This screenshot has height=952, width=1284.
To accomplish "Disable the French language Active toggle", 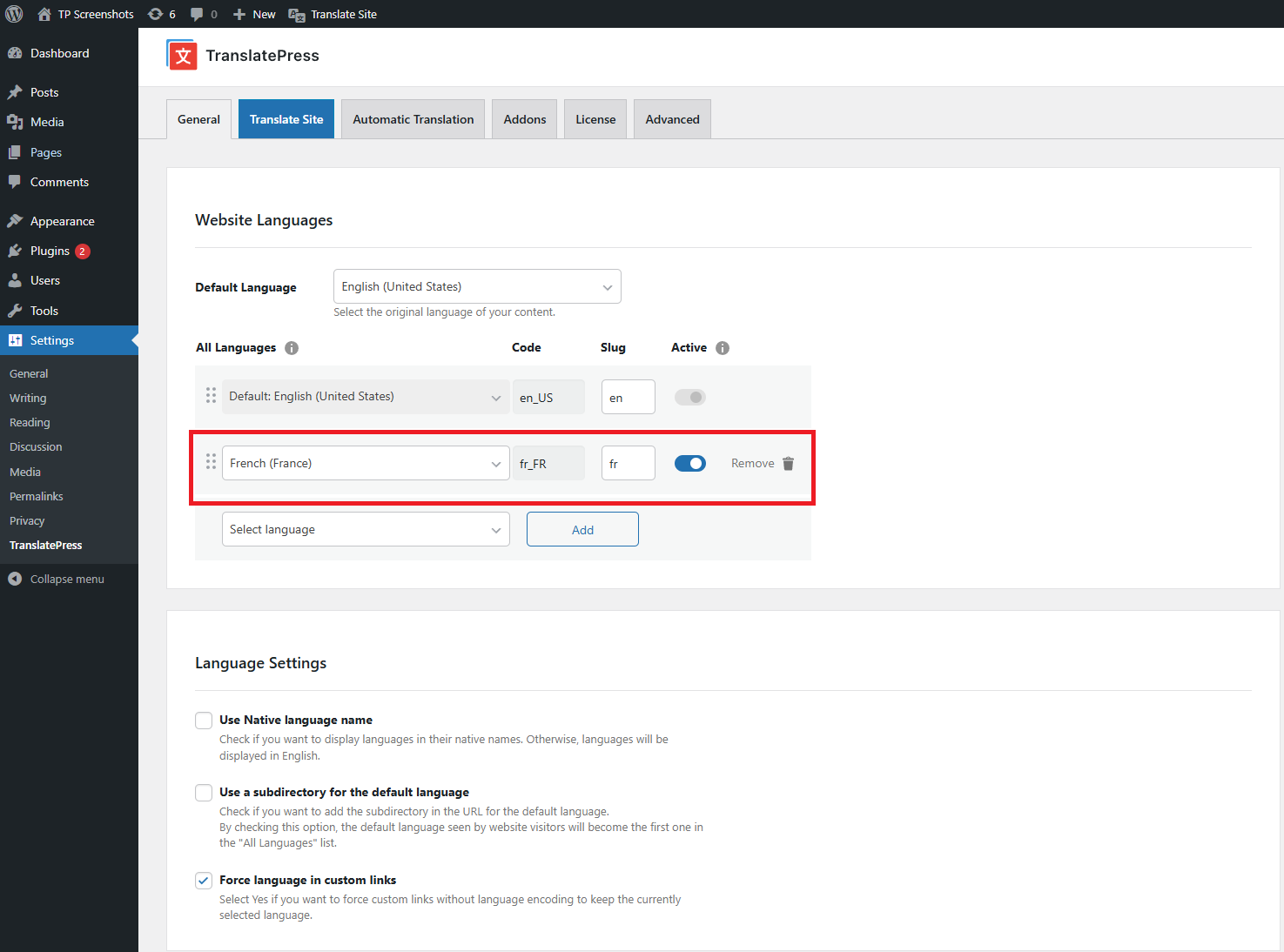I will [690, 464].
